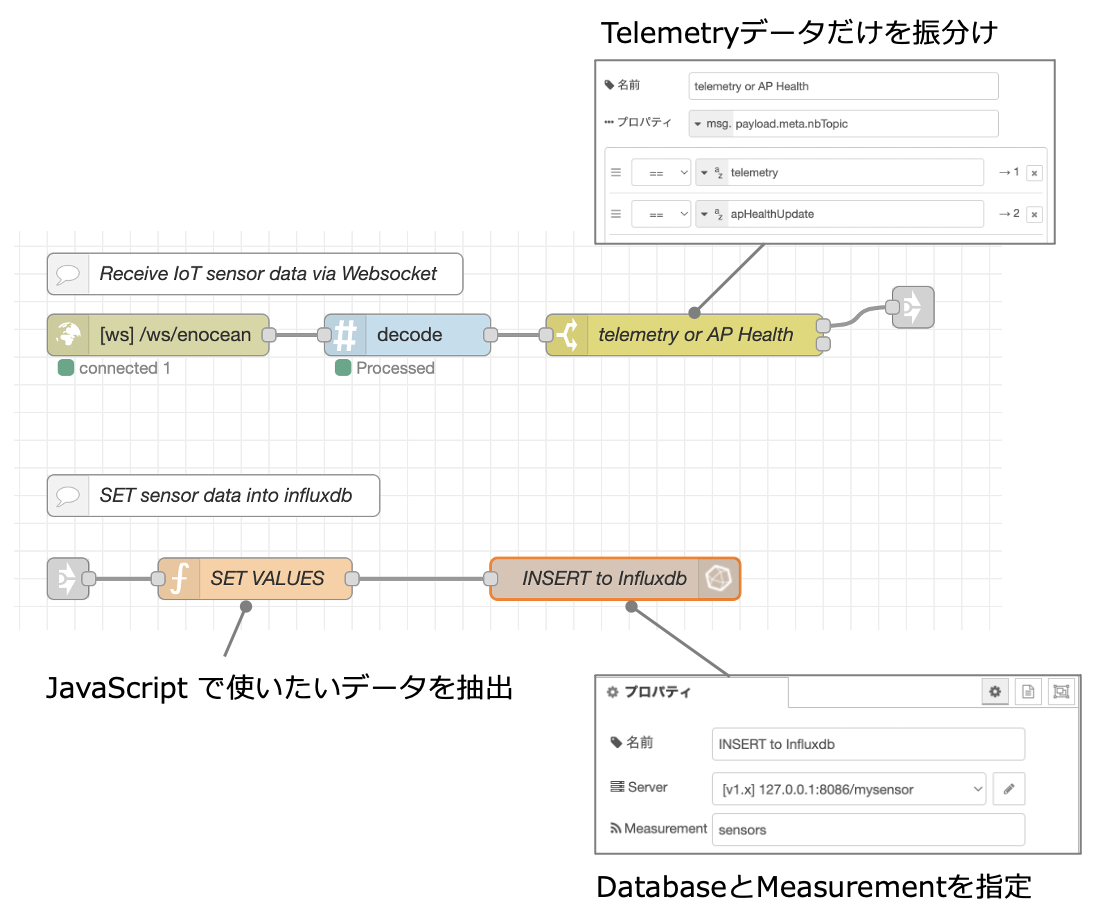Delete the telemetry rule with x button

[x=1034, y=173]
